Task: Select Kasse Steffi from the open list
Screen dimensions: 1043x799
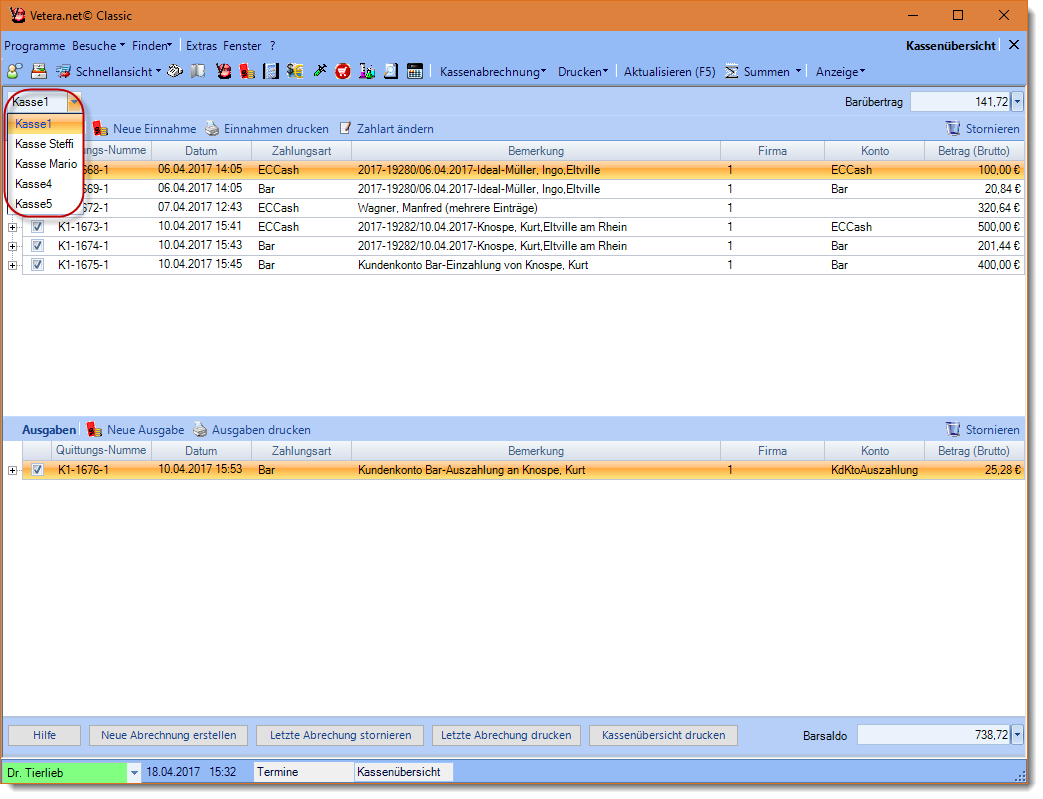Action: (x=44, y=144)
